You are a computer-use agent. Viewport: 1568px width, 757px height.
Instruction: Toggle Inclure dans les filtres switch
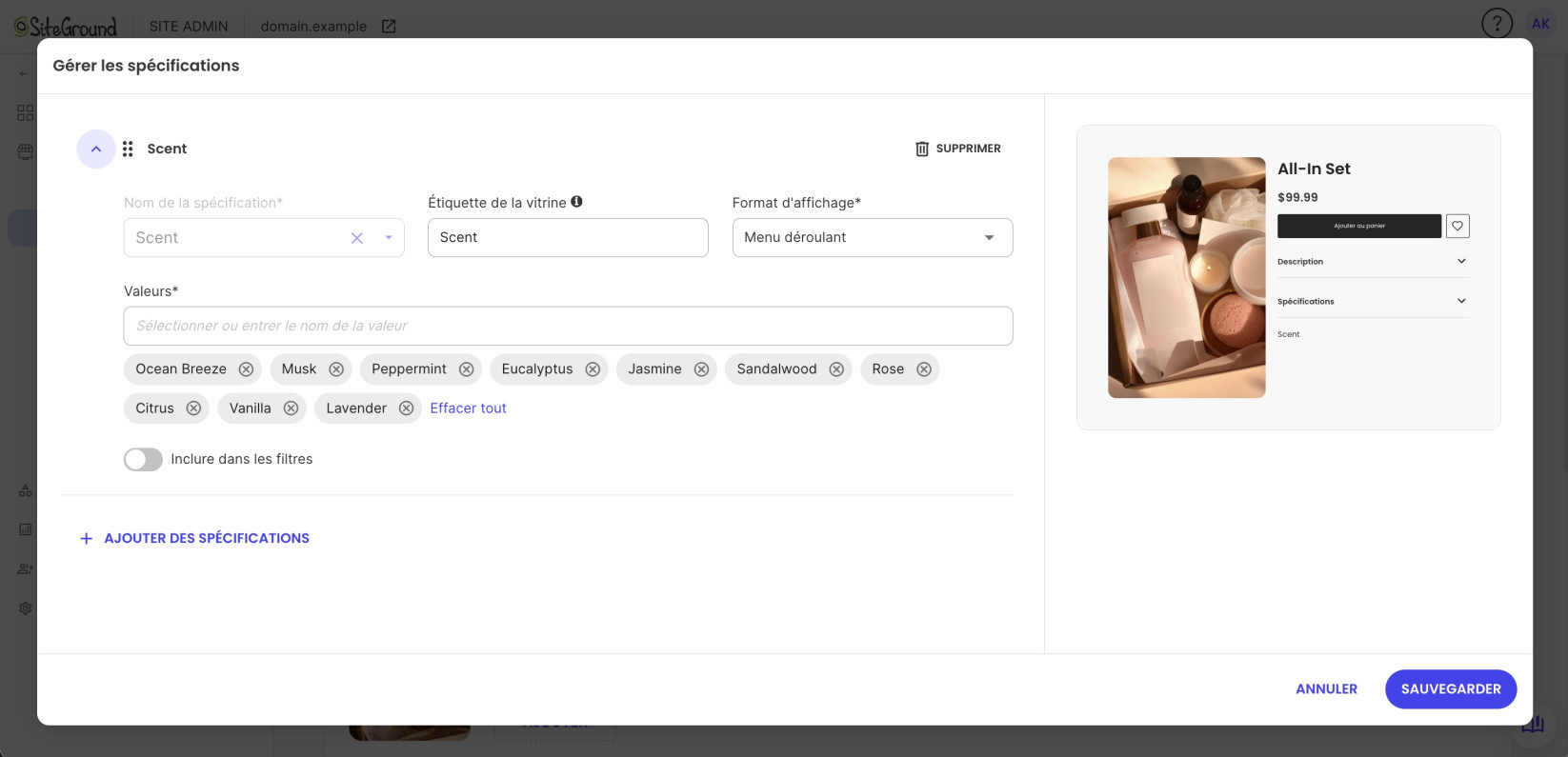(x=143, y=460)
